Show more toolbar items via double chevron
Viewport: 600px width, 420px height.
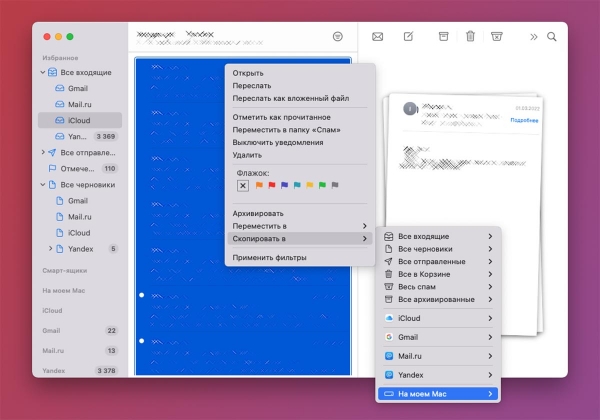pyautogui.click(x=533, y=37)
